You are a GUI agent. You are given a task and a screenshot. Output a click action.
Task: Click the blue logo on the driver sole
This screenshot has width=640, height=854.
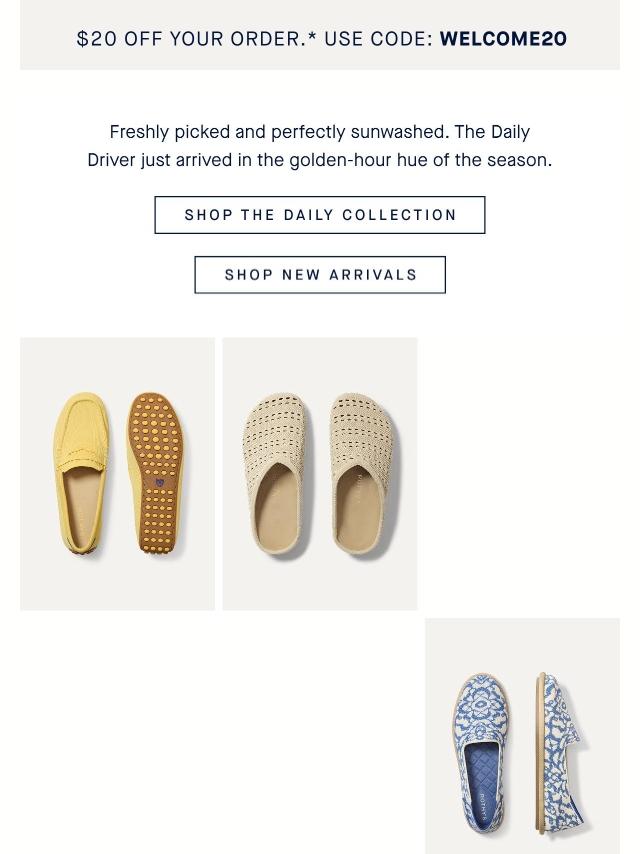pyautogui.click(x=158, y=483)
